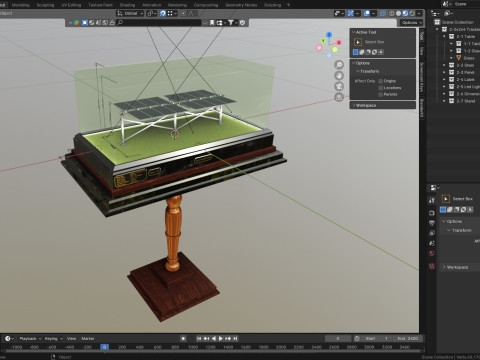Image resolution: width=480 pixels, height=360 pixels.
Task: Open the pivot point dropdown
Action: (152, 13)
